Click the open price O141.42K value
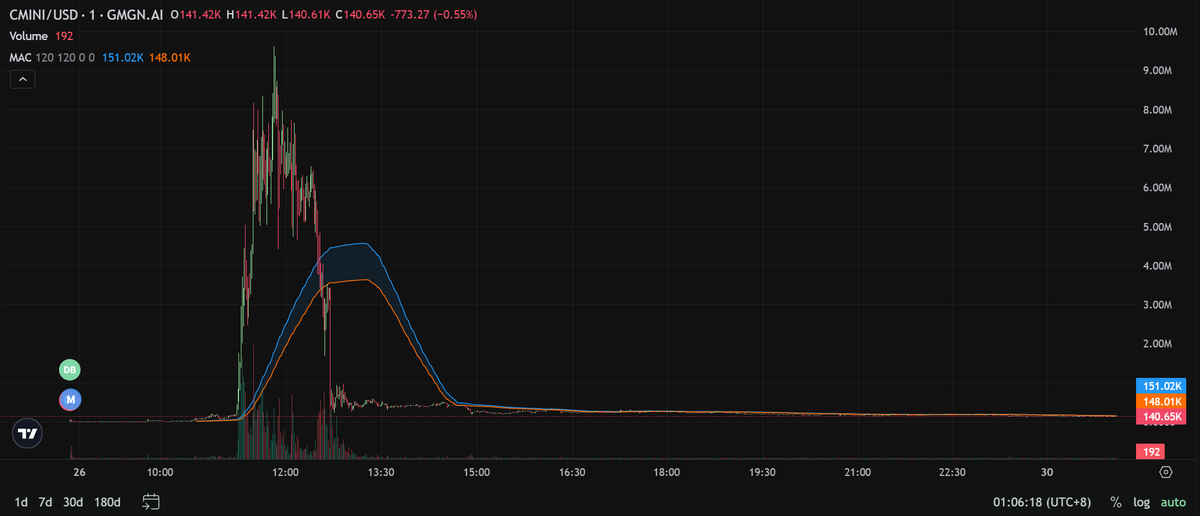 pyautogui.click(x=197, y=15)
